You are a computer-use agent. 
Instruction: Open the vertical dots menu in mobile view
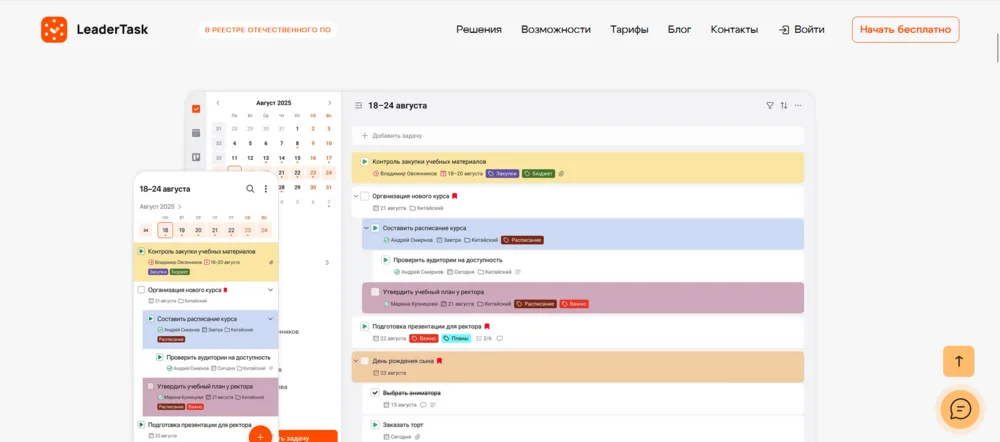266,189
